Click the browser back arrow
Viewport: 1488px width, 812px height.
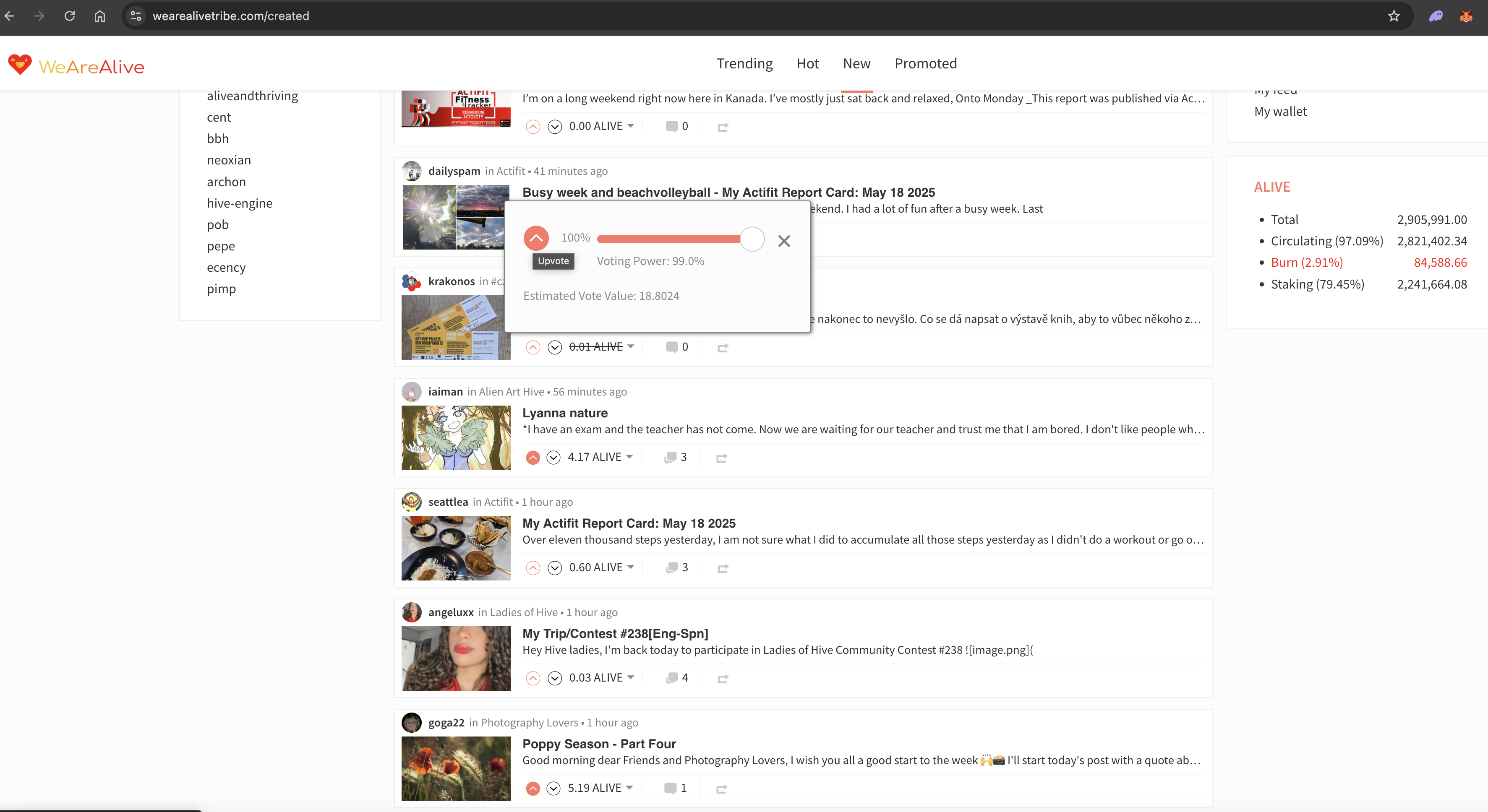(10, 16)
